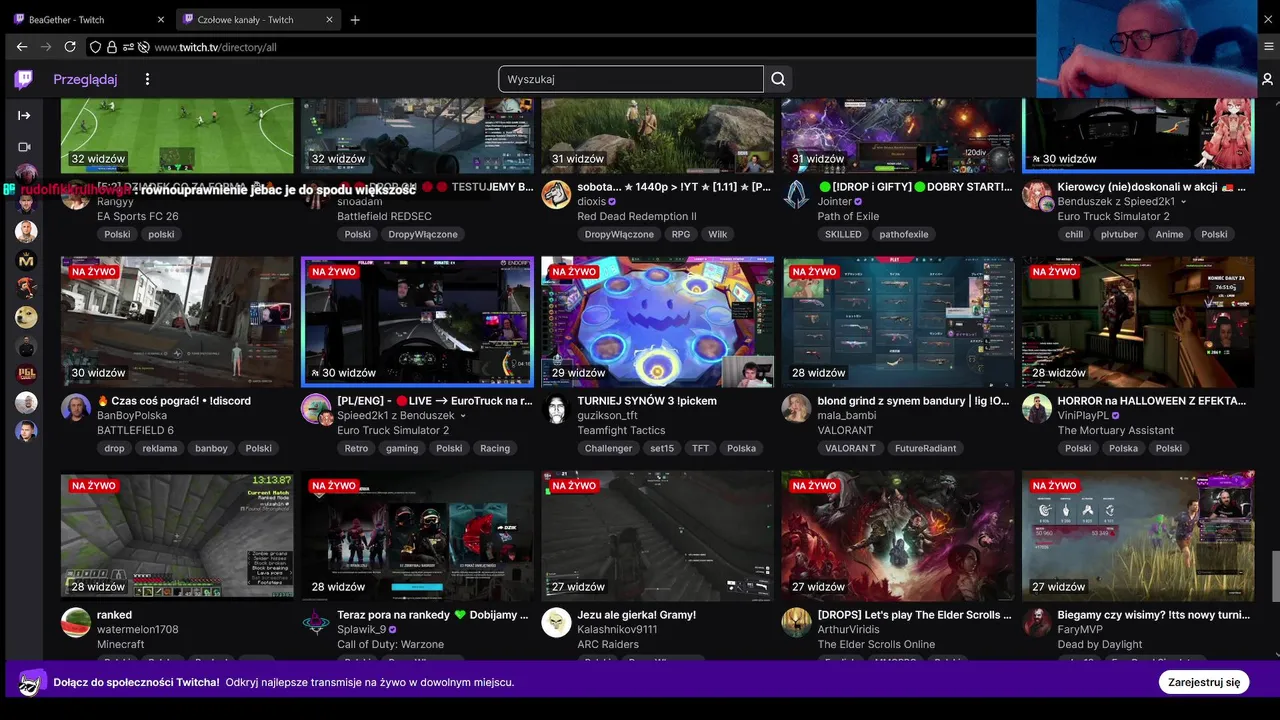Click the Zarejestruj się button
1280x720 pixels.
click(1204, 682)
